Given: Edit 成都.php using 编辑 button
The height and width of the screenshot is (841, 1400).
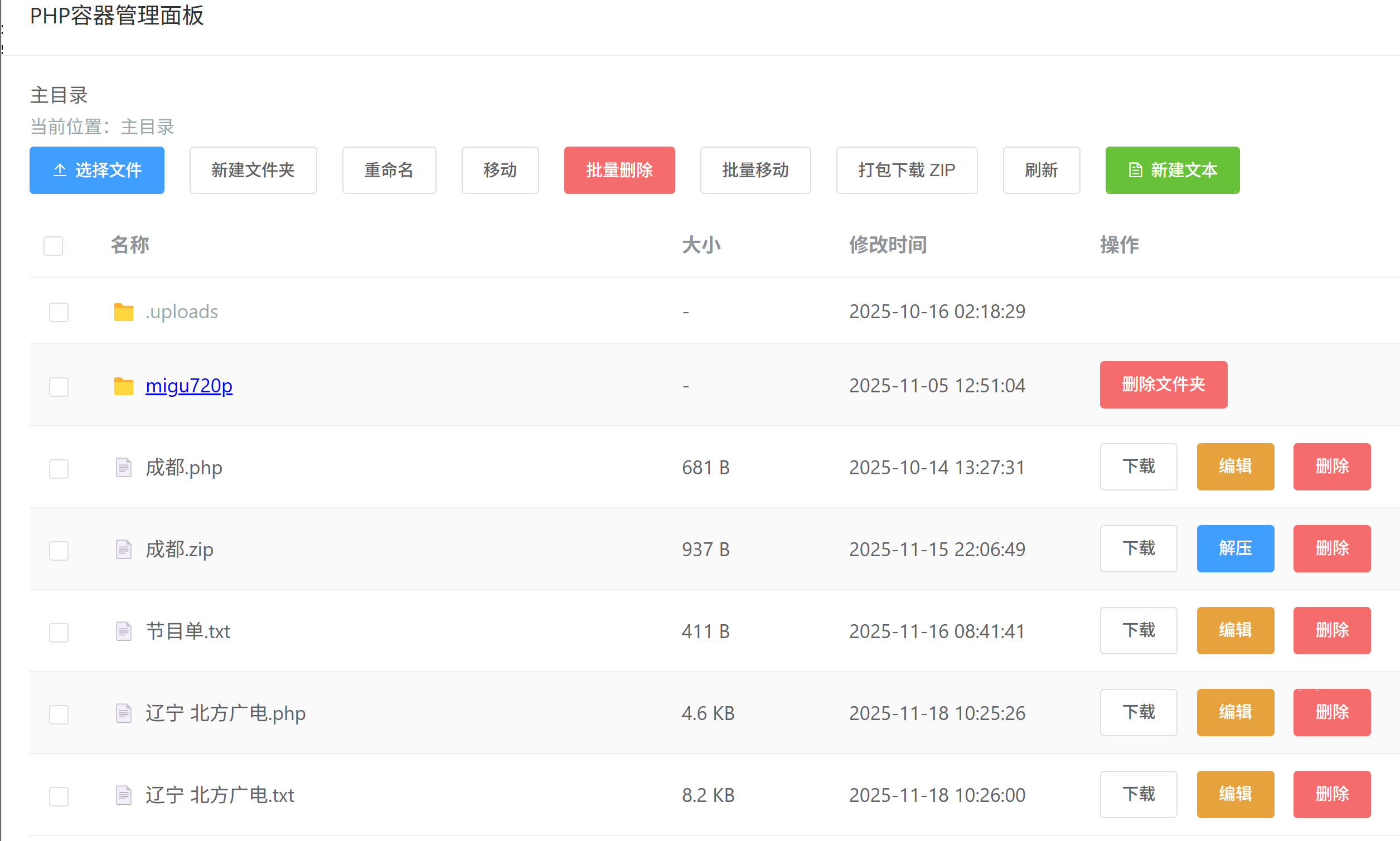Looking at the screenshot, I should pos(1234,466).
